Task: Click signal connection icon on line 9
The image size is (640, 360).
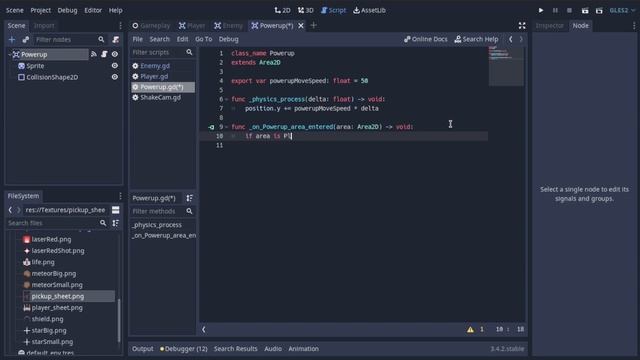Action: [x=211, y=127]
